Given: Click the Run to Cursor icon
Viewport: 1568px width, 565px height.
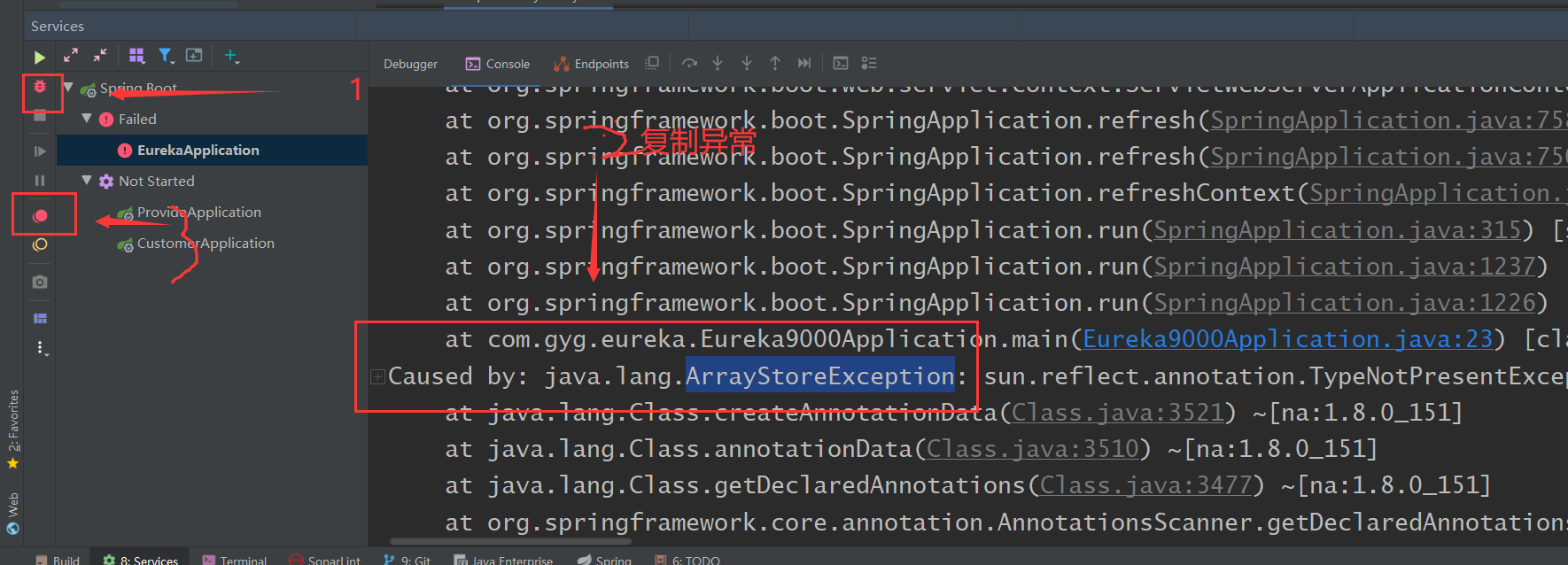Looking at the screenshot, I should 804,63.
